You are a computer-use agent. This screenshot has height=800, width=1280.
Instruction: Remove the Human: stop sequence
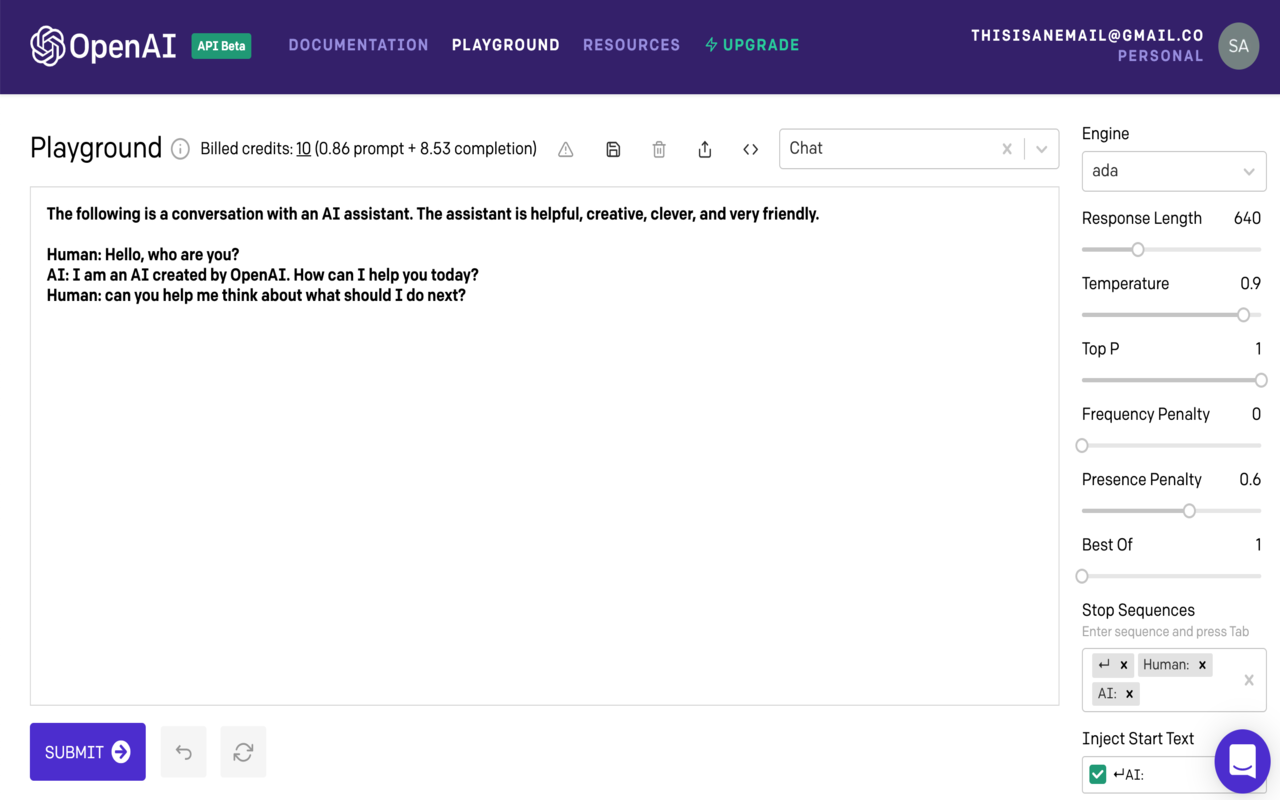pyautogui.click(x=1202, y=665)
